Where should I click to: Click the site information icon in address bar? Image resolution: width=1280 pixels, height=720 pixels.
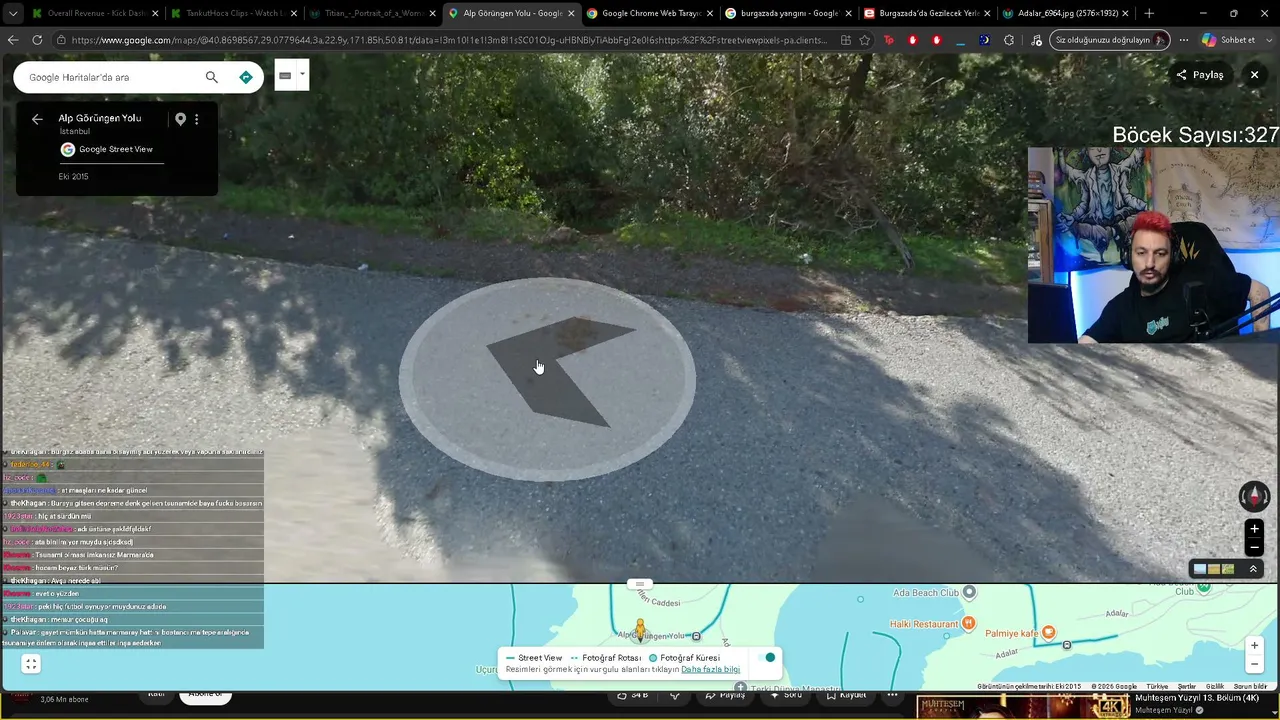pyautogui.click(x=62, y=40)
